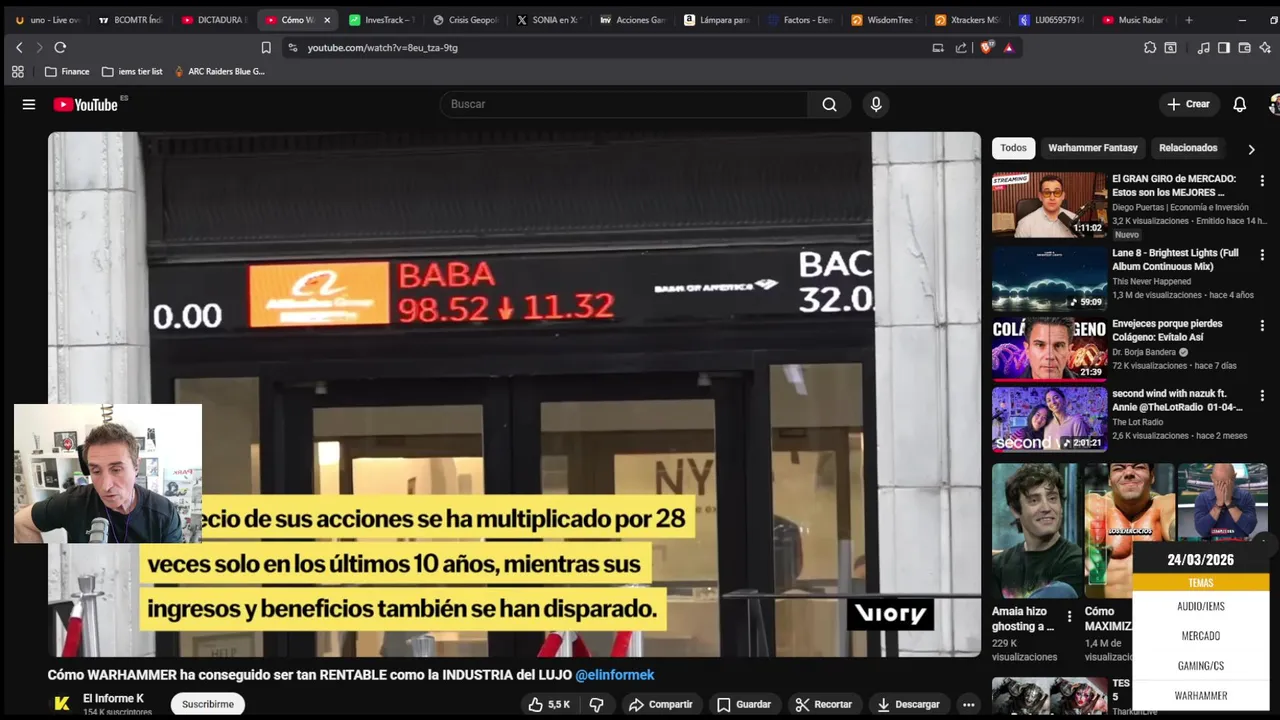Open the apps grid in bookmarks bar
The image size is (1280, 720).
(x=17, y=71)
